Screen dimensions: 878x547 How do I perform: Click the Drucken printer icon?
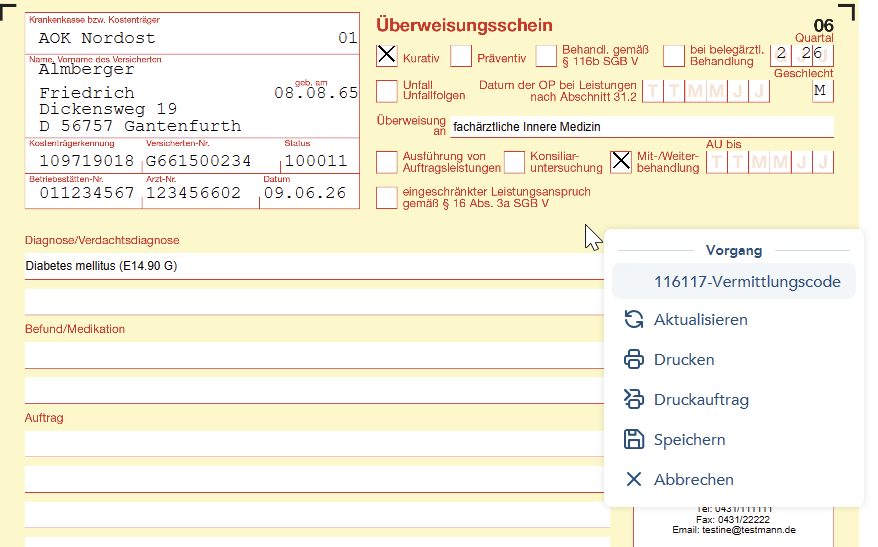pos(633,359)
